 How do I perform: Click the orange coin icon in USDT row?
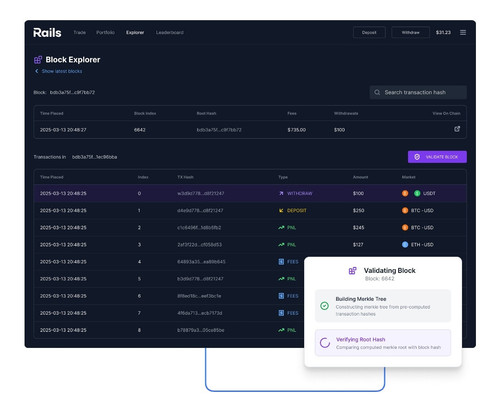coord(405,193)
